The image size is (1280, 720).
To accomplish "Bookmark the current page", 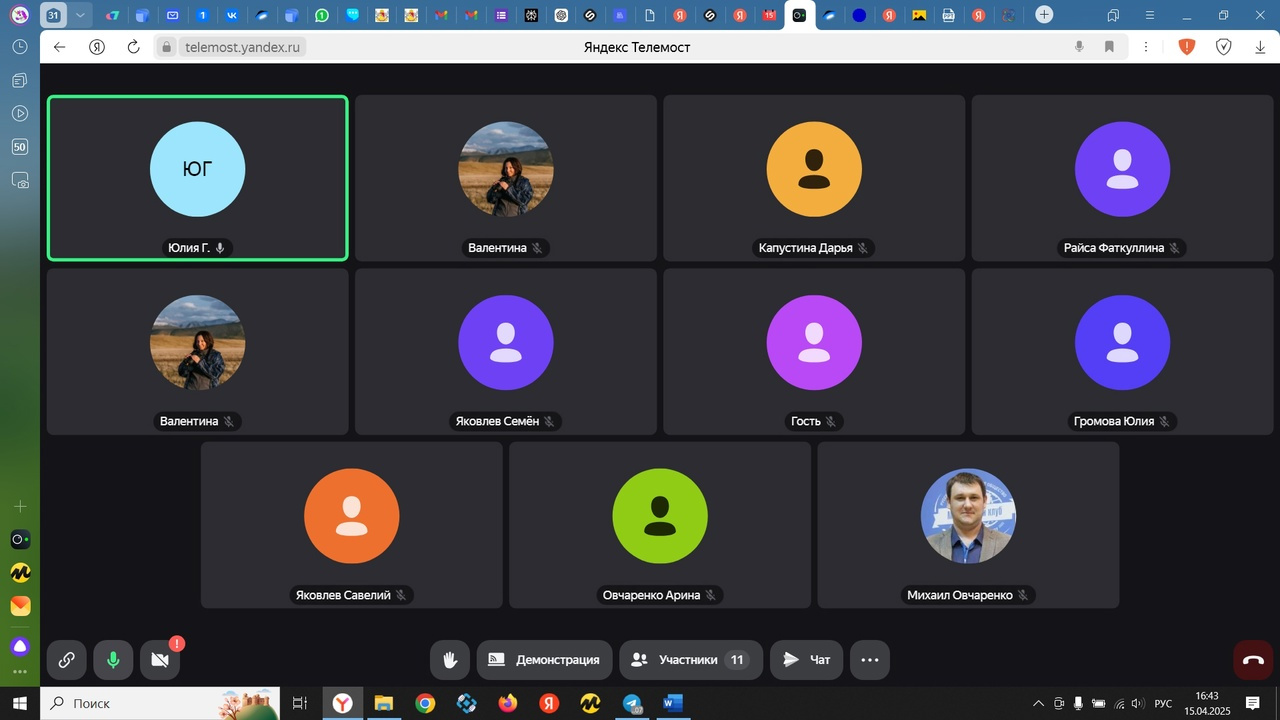I will click(x=1109, y=47).
